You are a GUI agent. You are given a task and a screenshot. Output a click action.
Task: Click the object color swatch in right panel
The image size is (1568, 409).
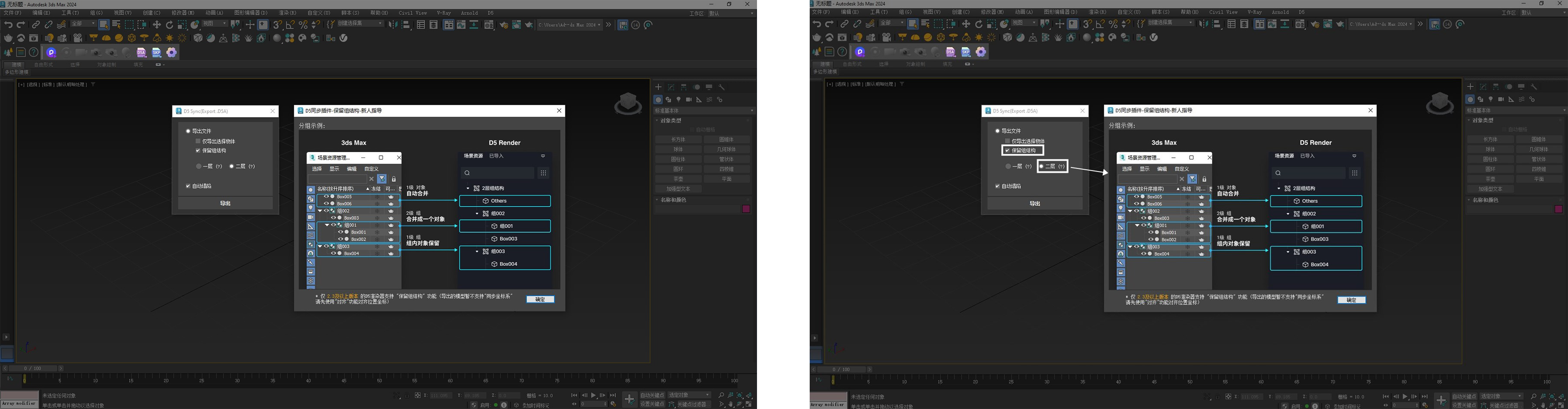pyautogui.click(x=1559, y=209)
